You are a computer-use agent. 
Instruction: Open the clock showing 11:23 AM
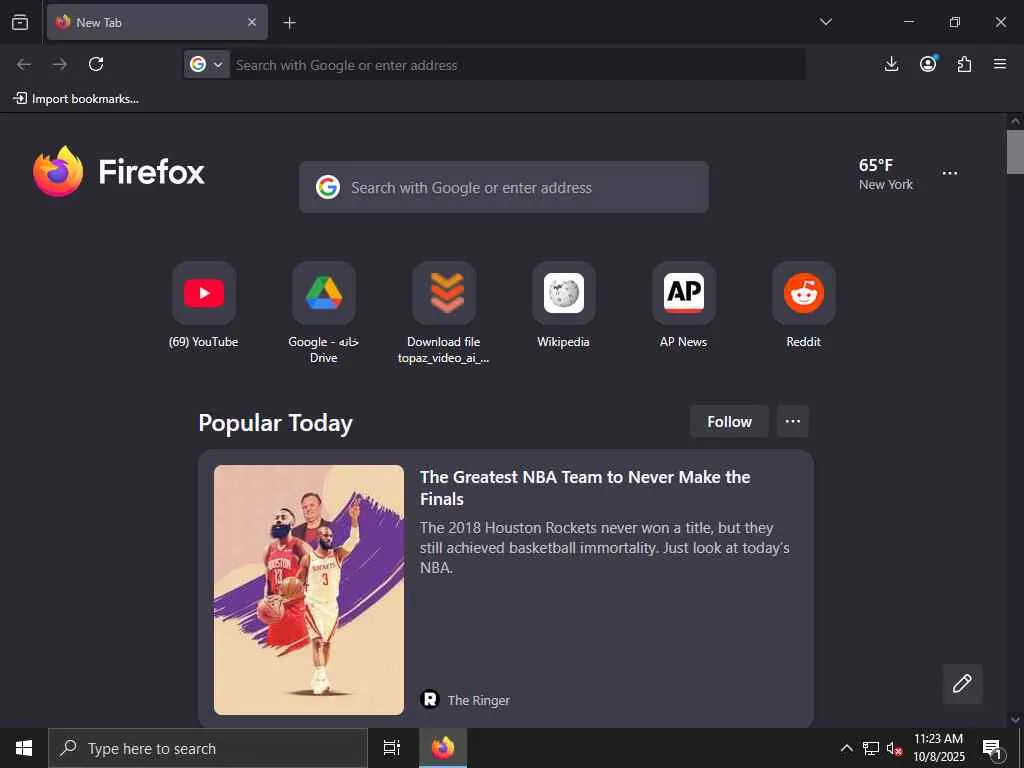[938, 748]
